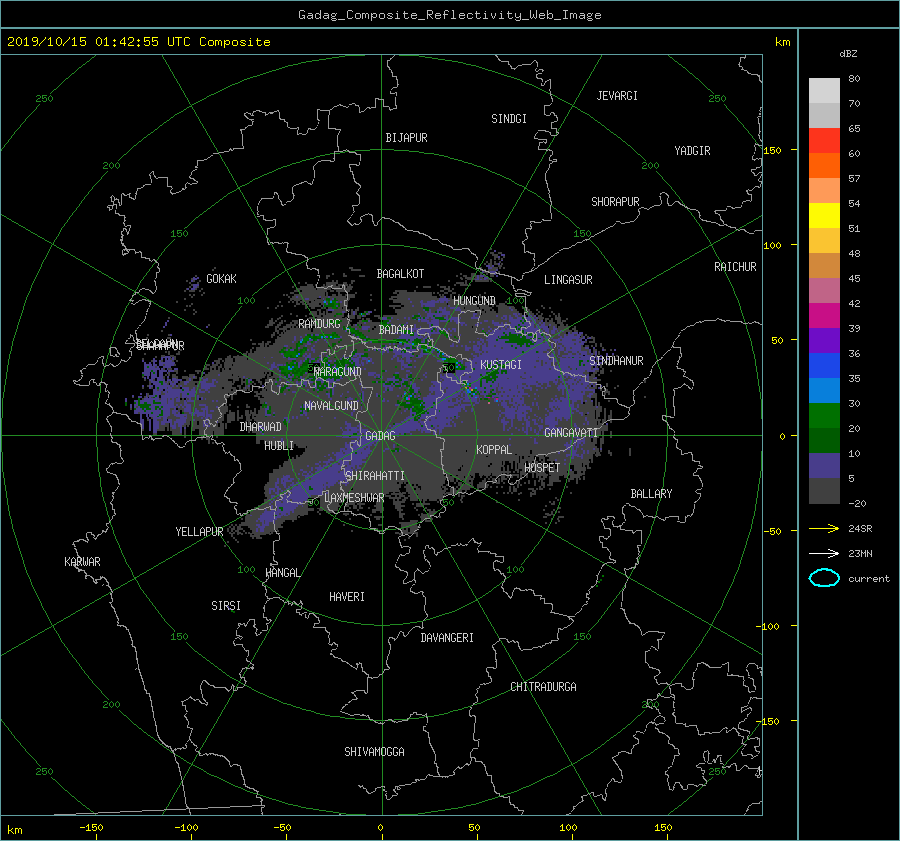This screenshot has width=900, height=841.
Task: Click the -150 tick on bottom axis
Action: (91, 827)
